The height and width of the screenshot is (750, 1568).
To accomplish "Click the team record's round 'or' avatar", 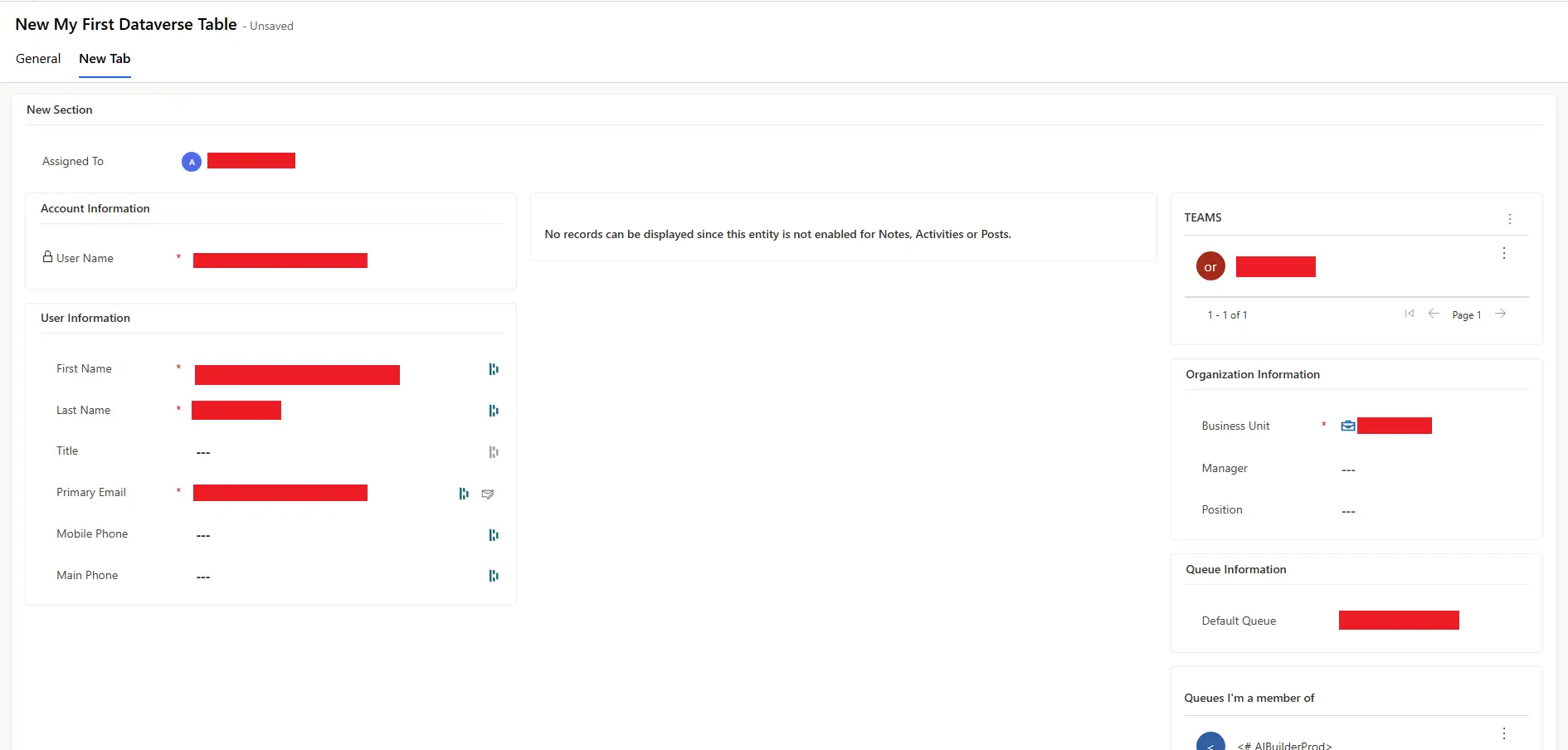I will [1210, 266].
